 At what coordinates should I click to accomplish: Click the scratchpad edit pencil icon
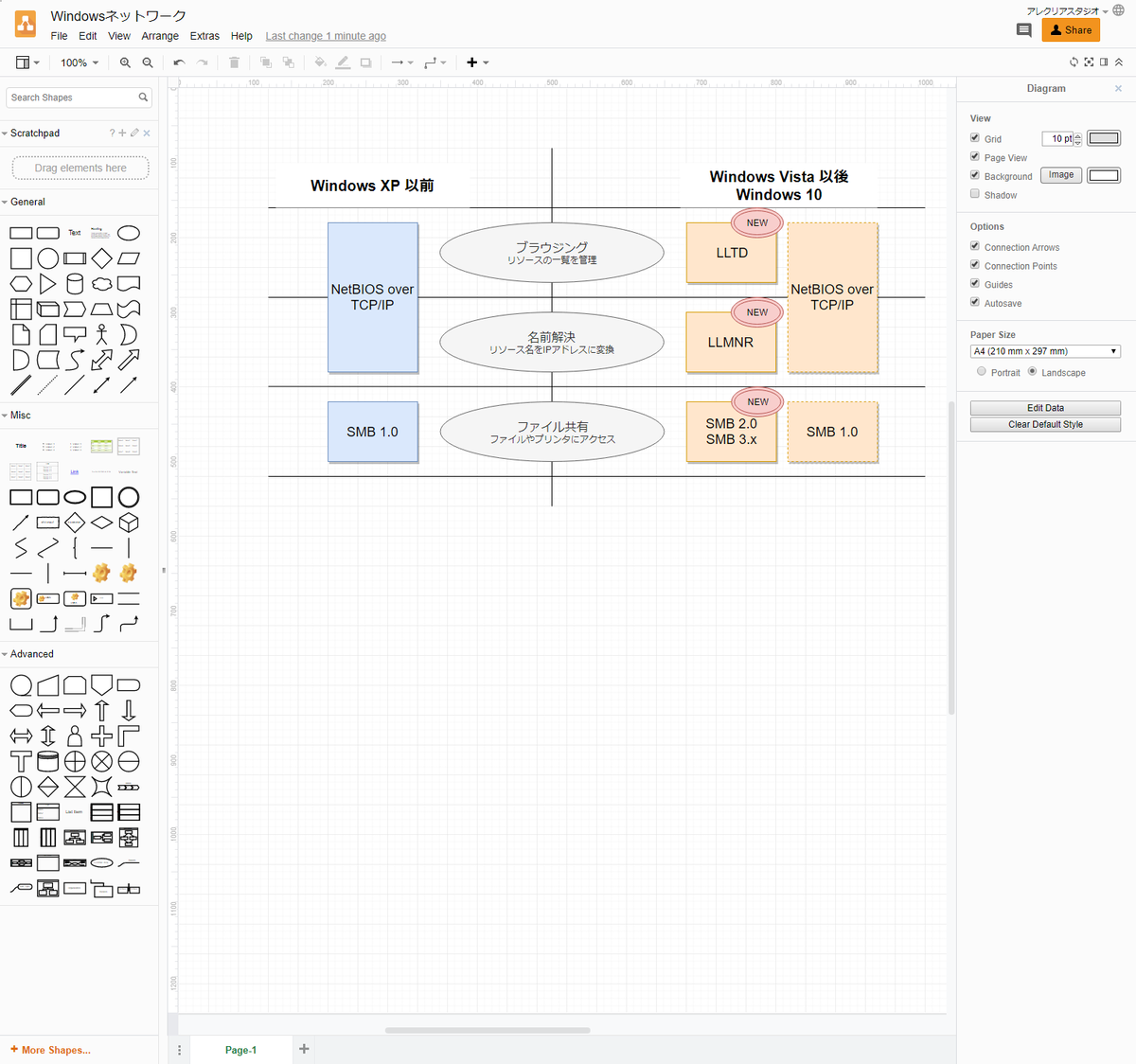[134, 133]
